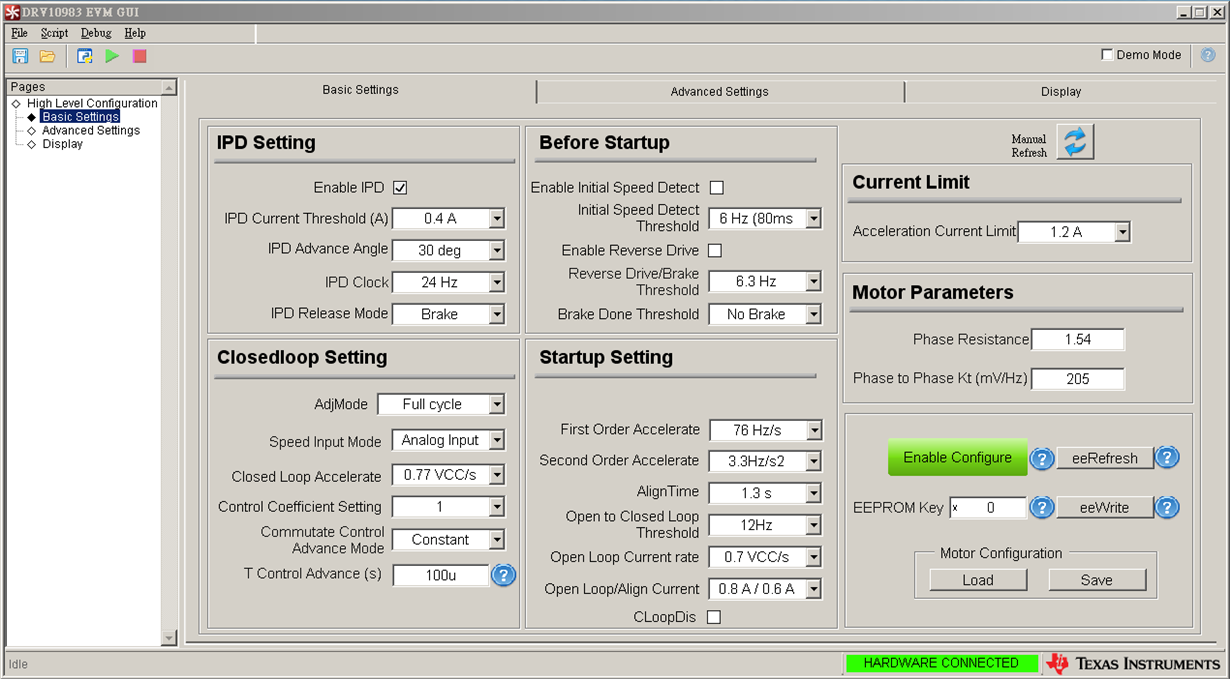
Task: Click help icon right of EEPROM Key field
Action: click(1042, 508)
